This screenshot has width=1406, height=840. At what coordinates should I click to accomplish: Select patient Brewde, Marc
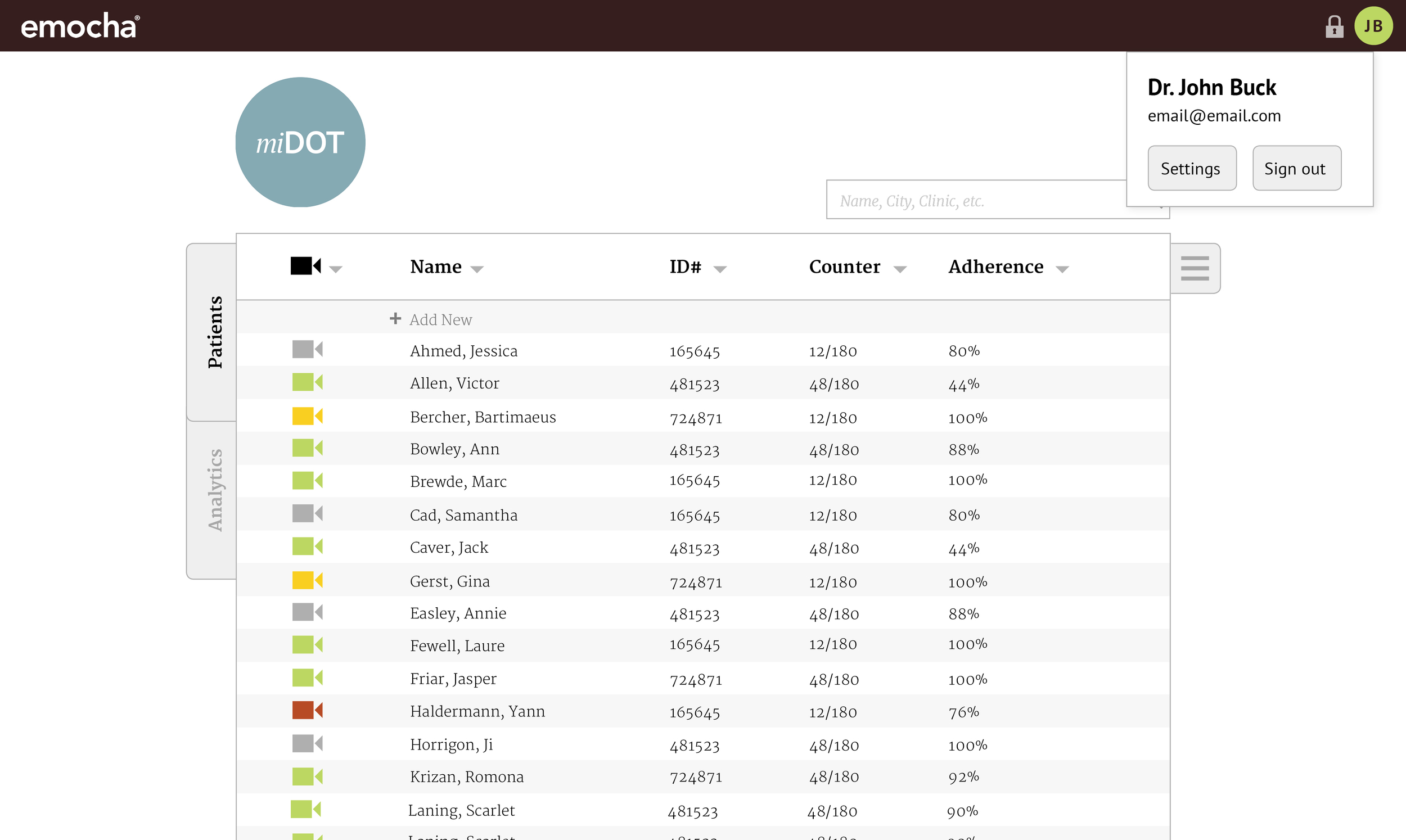(x=458, y=481)
